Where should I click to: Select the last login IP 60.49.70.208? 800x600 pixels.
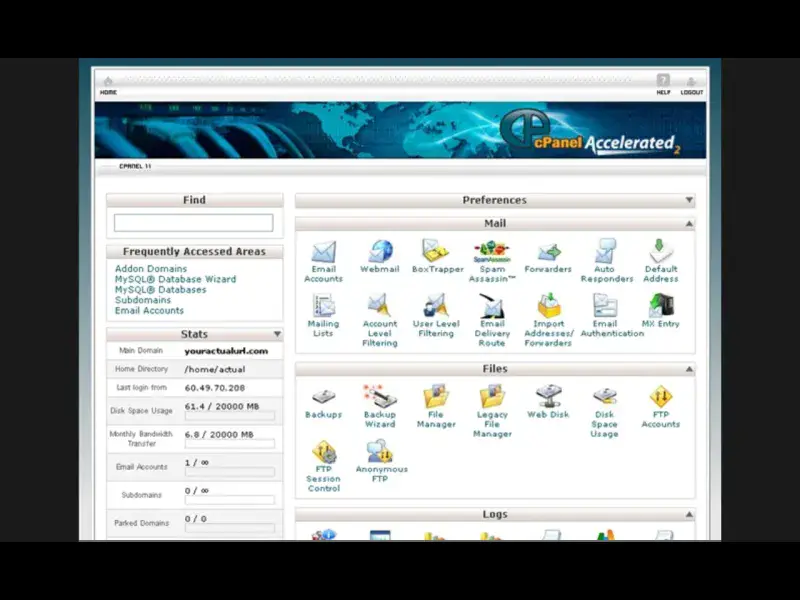pos(215,388)
